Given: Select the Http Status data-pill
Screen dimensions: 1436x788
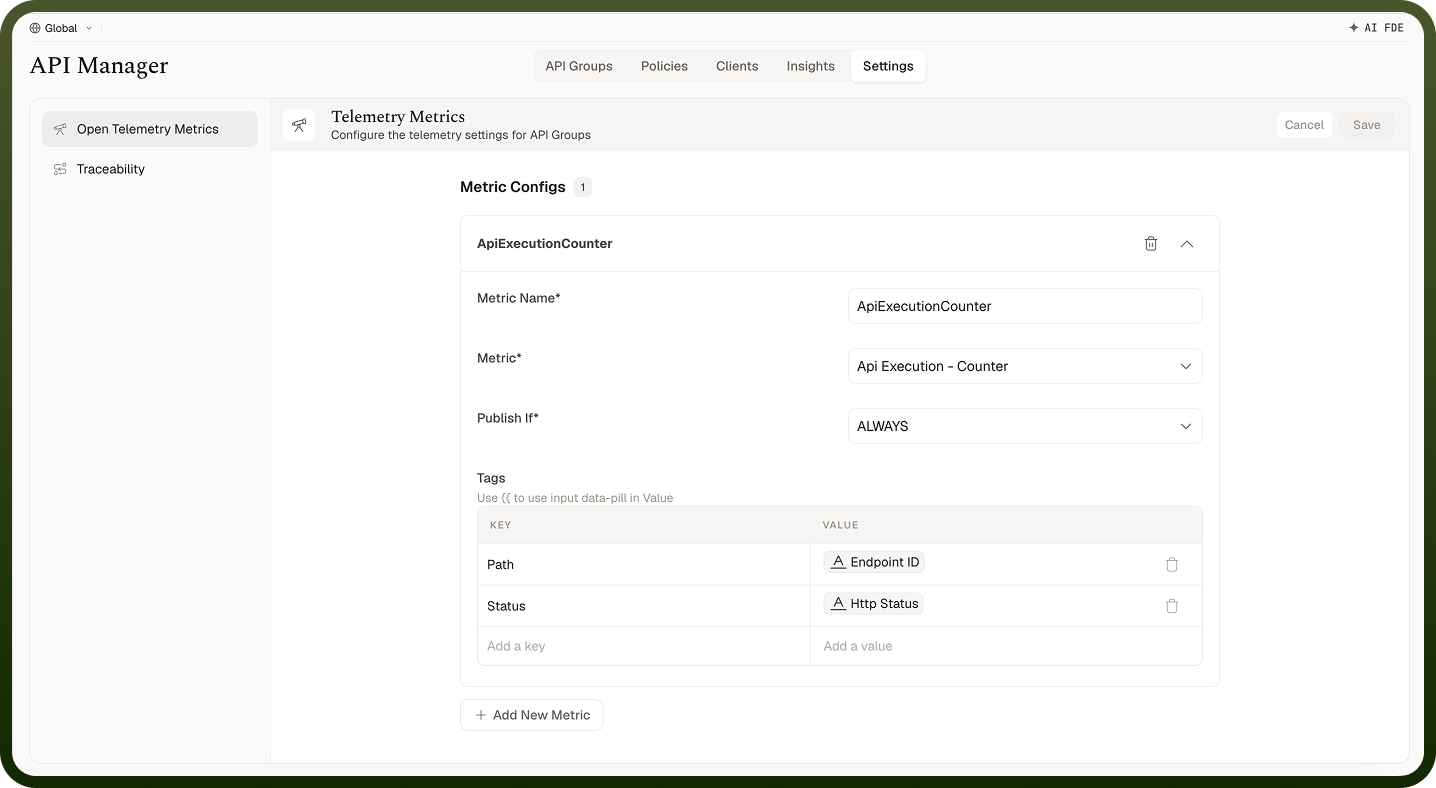Looking at the screenshot, I should pyautogui.click(x=873, y=604).
